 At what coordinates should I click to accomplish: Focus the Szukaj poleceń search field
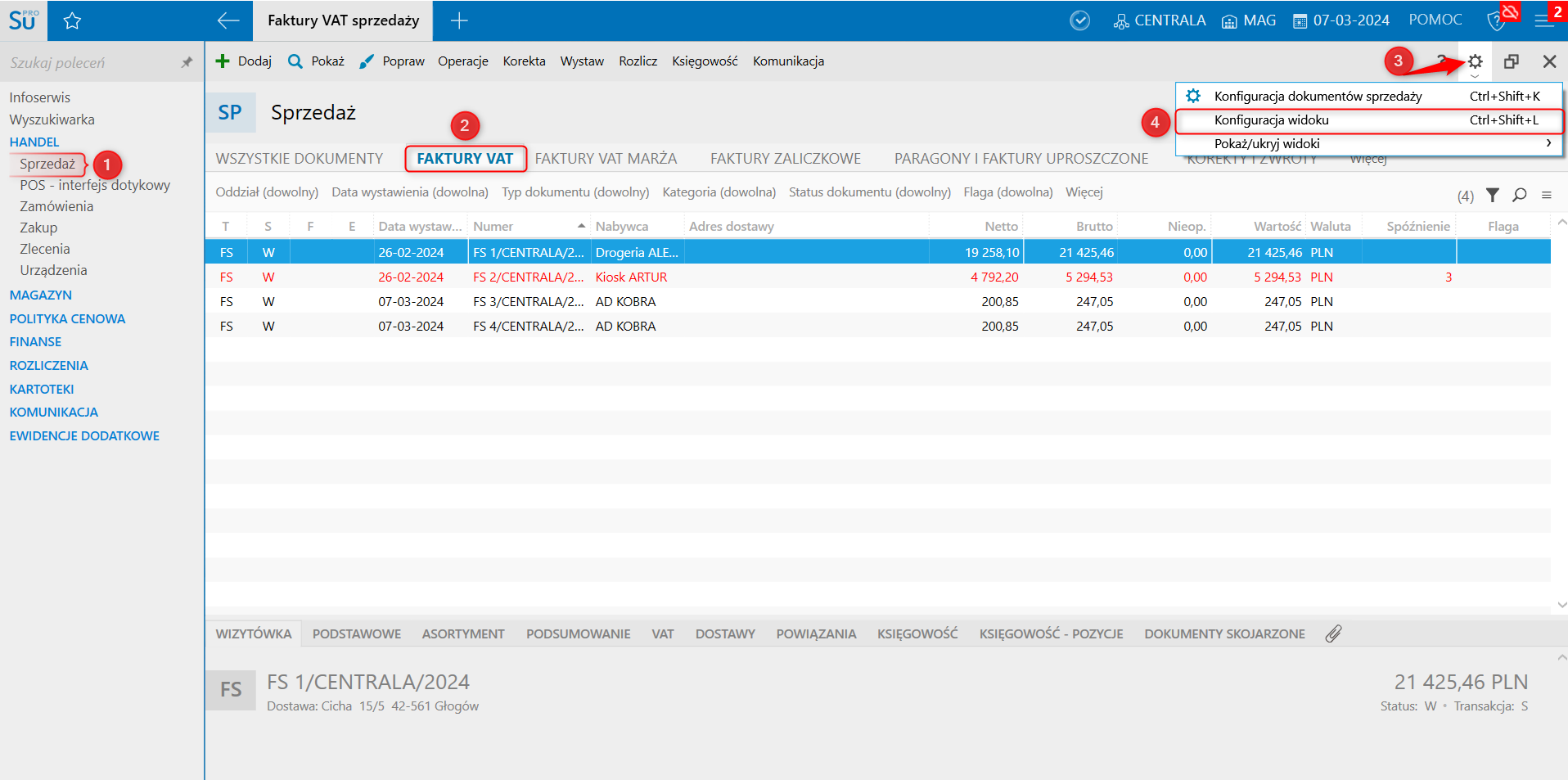pos(90,62)
